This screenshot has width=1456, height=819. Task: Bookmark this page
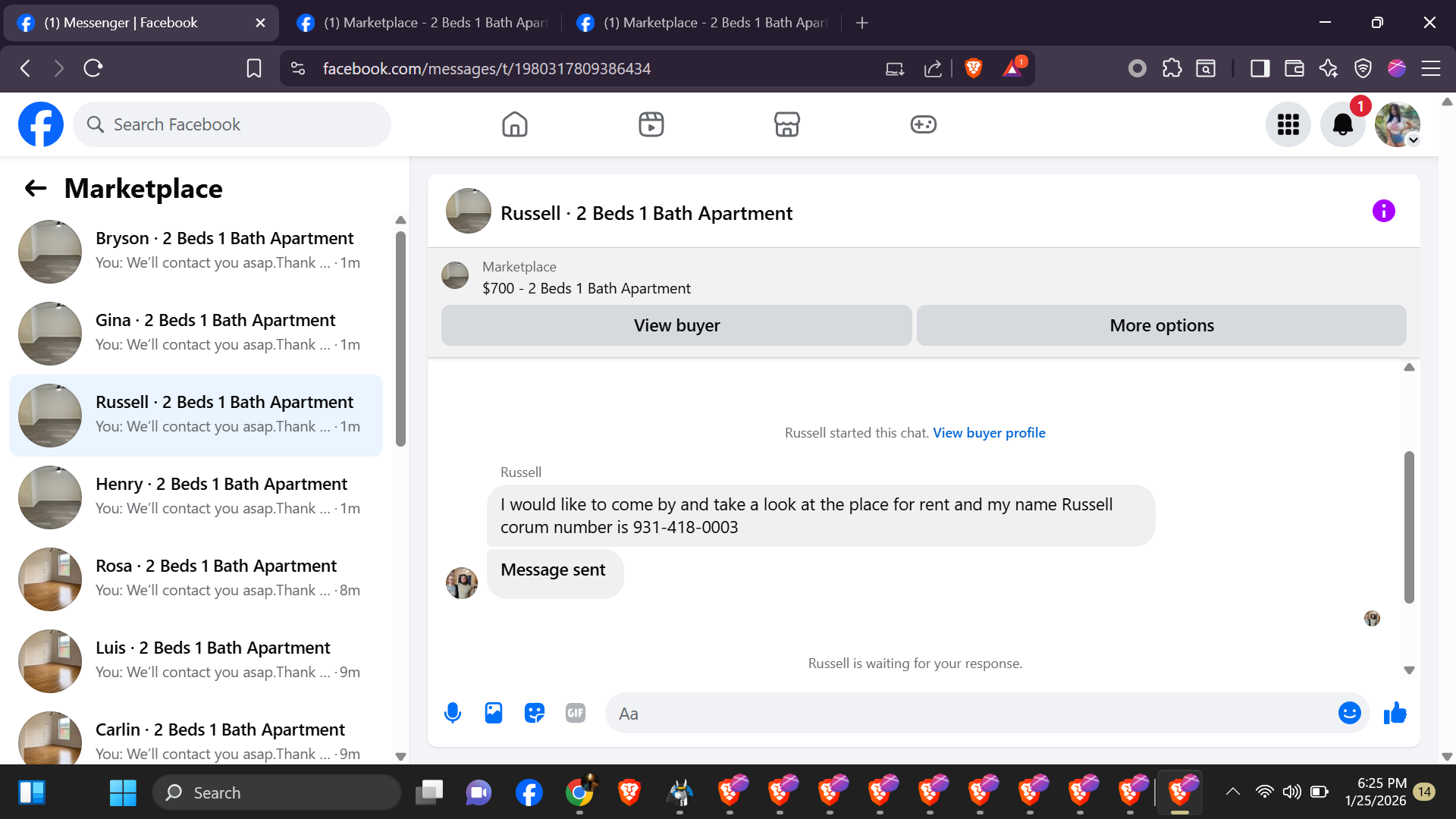coord(254,68)
